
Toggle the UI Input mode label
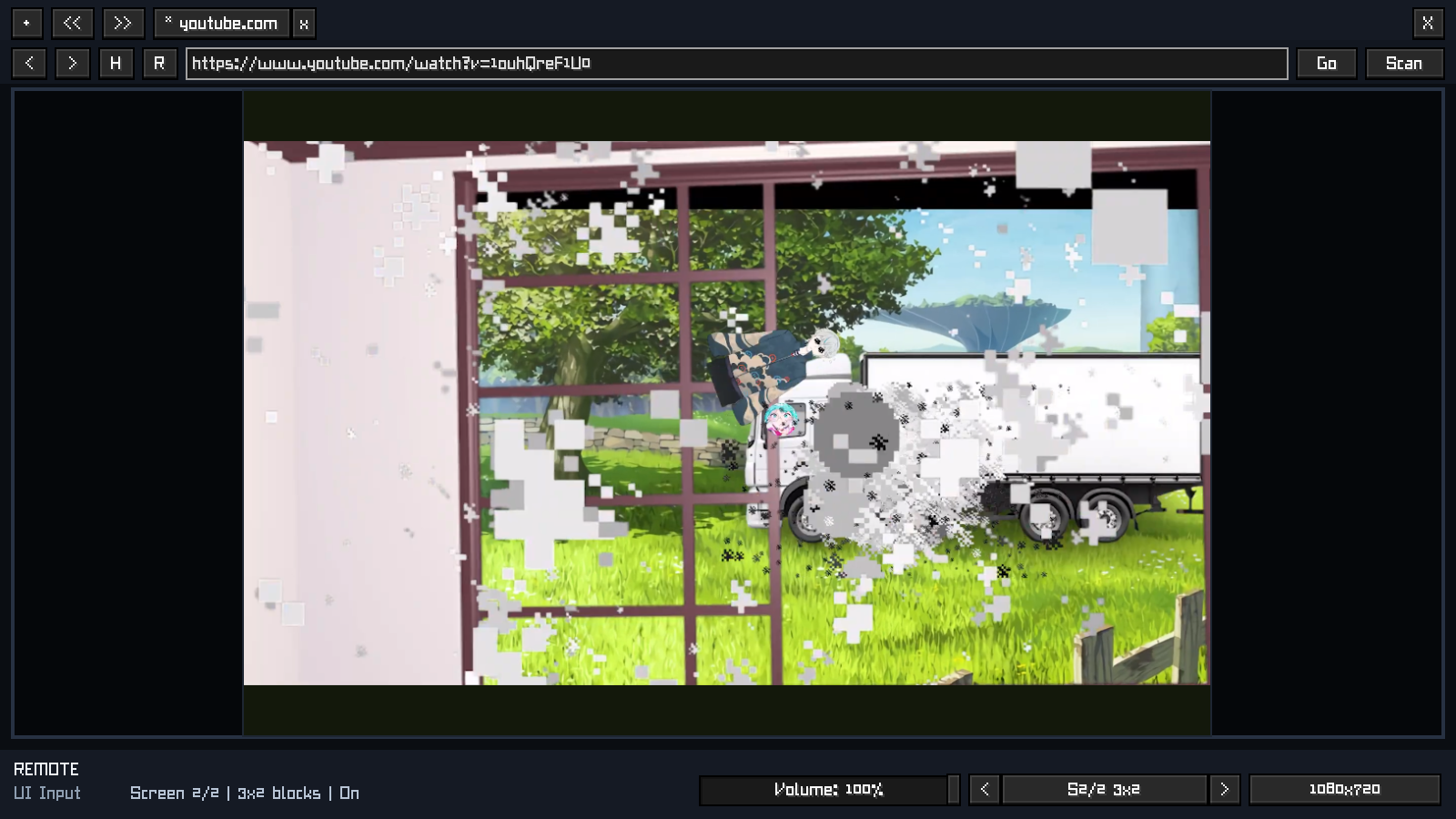tap(47, 794)
